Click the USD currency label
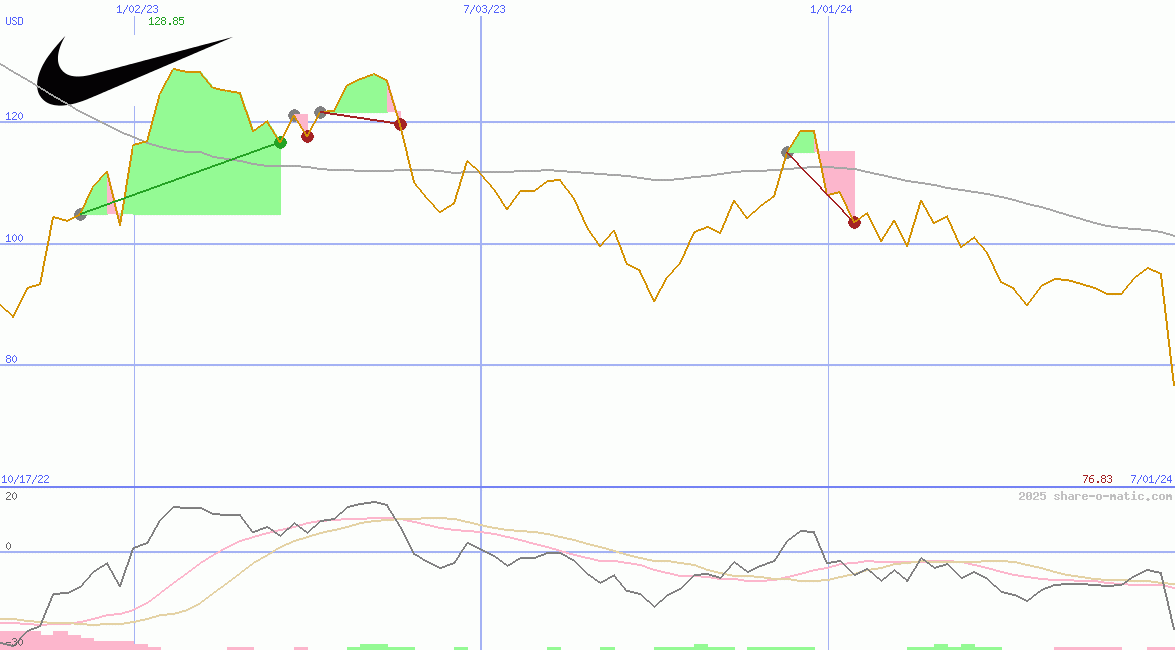 [x=15, y=21]
